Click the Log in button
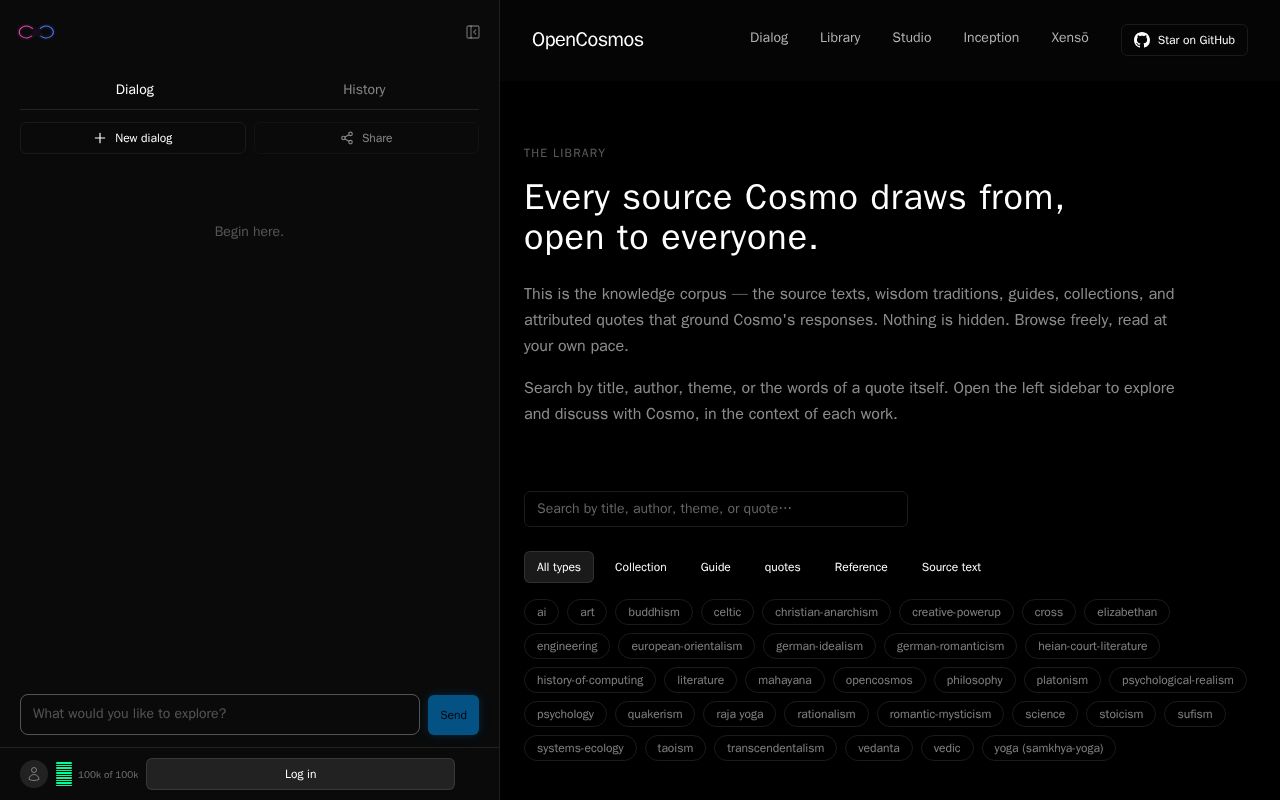 pos(300,774)
